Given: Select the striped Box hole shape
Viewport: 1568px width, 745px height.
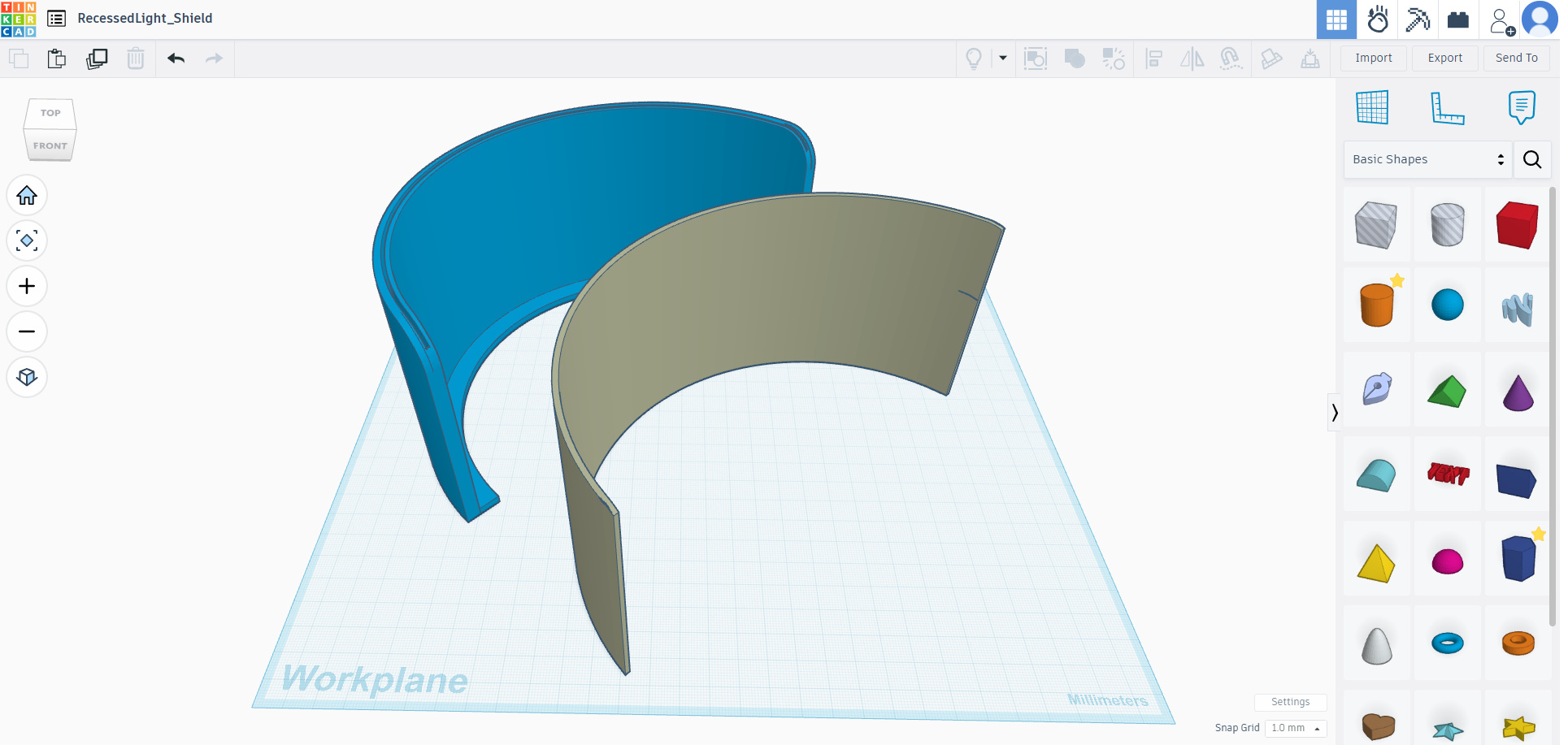Looking at the screenshot, I should [x=1377, y=224].
